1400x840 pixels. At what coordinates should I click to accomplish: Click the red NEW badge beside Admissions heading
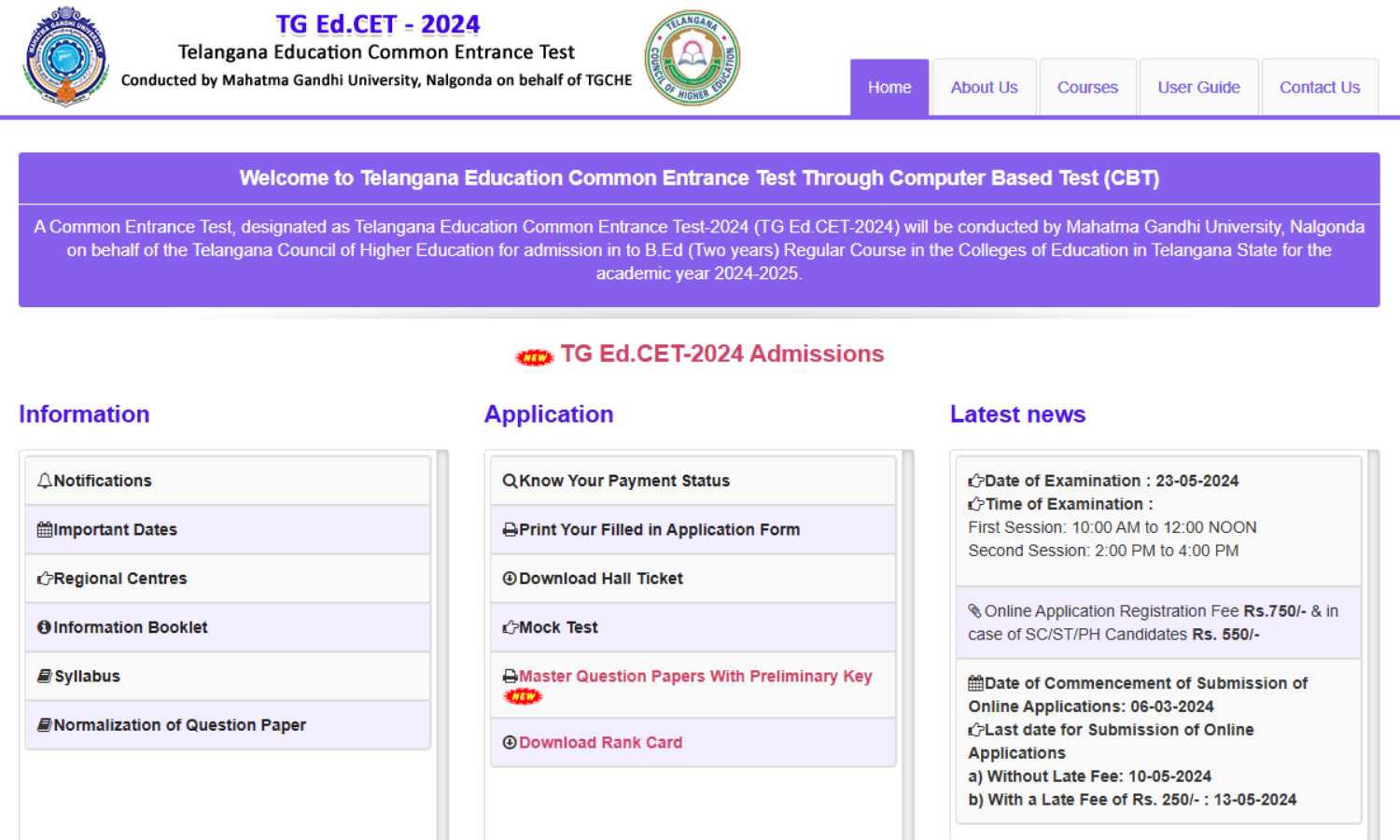pos(535,357)
